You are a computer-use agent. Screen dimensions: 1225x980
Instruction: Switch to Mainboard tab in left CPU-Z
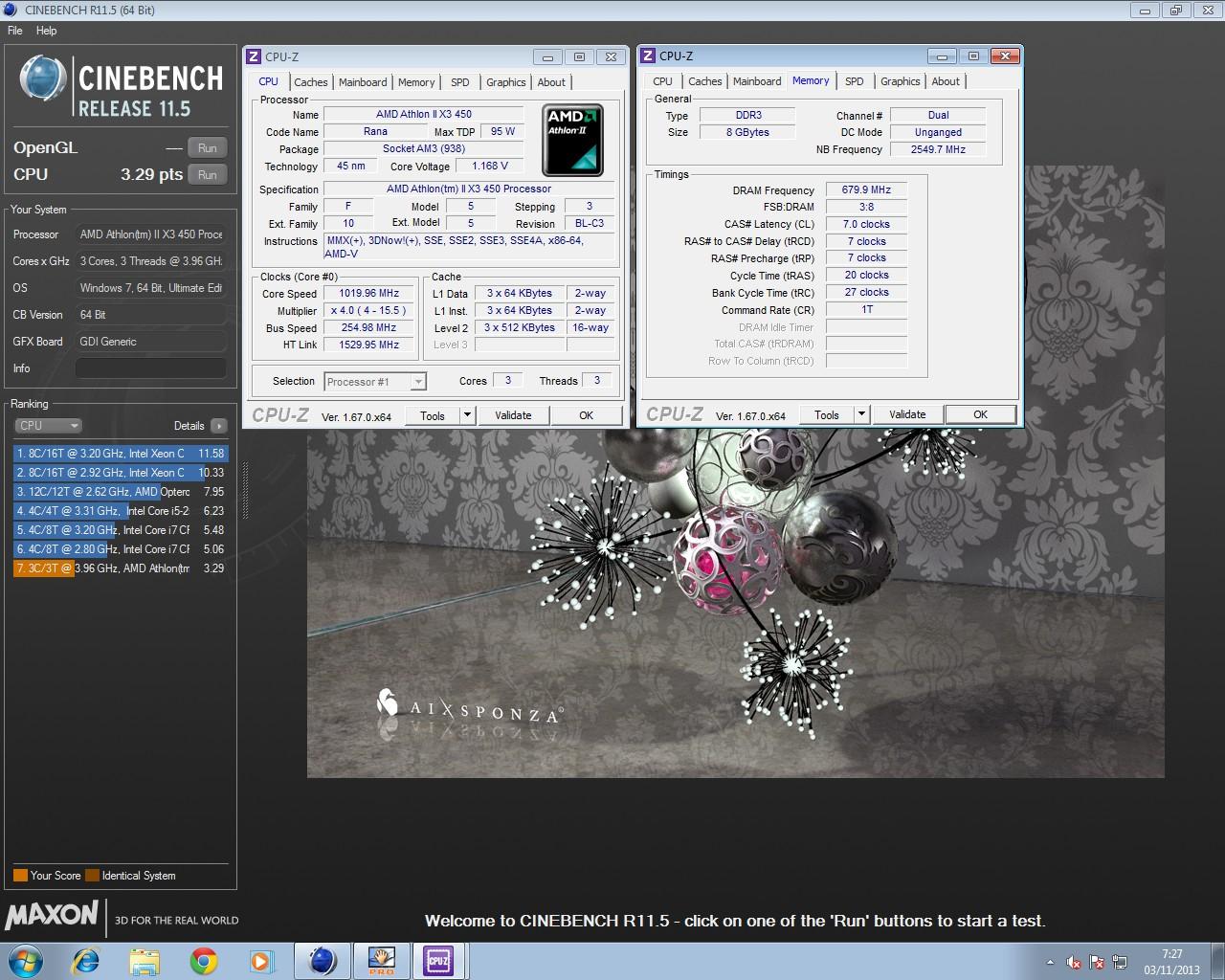click(363, 82)
